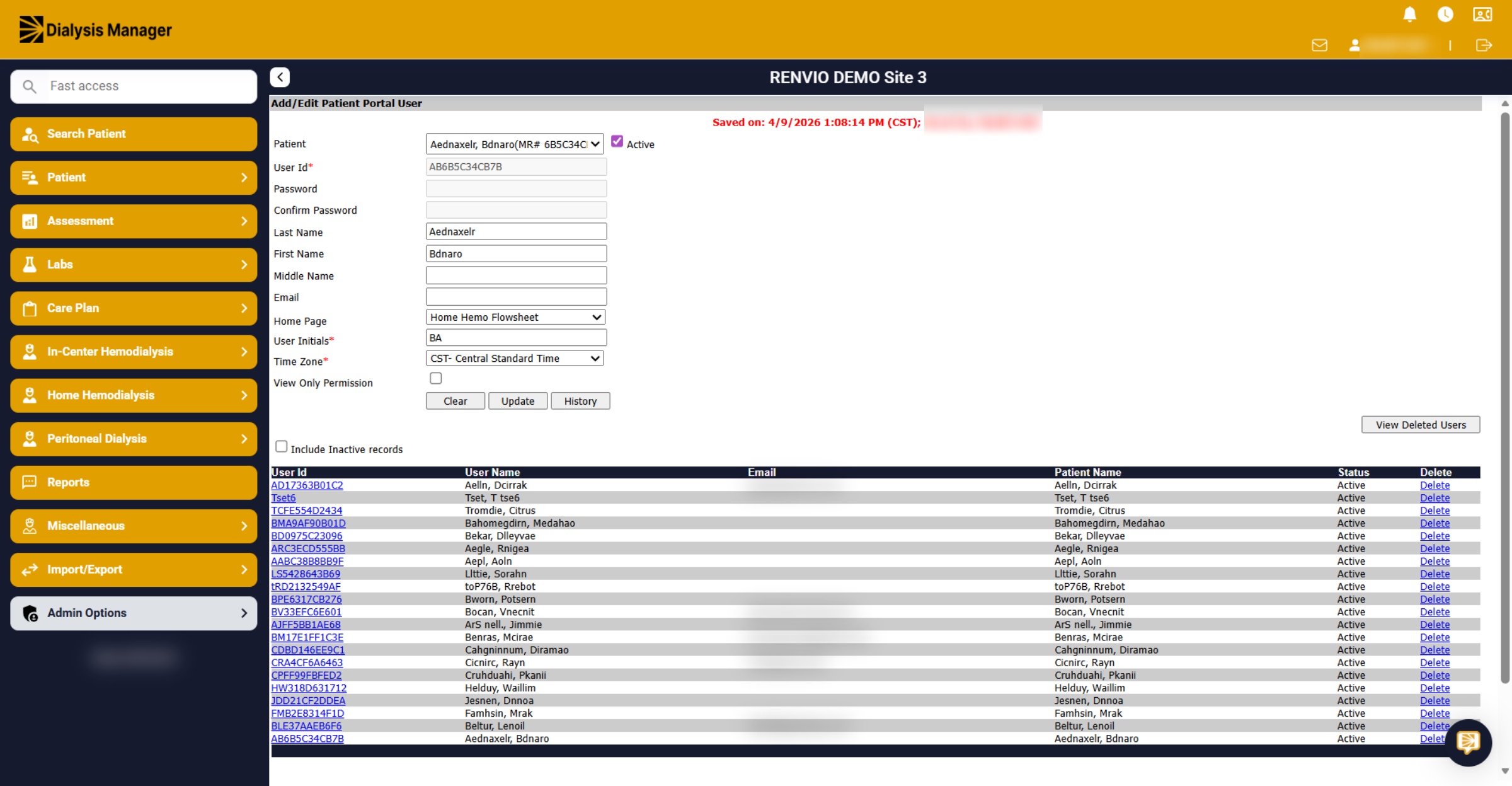Click the user profile icon

[1354, 45]
